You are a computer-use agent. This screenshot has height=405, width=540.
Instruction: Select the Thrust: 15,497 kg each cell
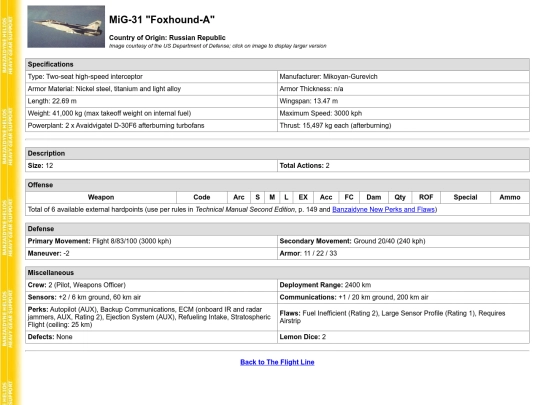(x=403, y=125)
